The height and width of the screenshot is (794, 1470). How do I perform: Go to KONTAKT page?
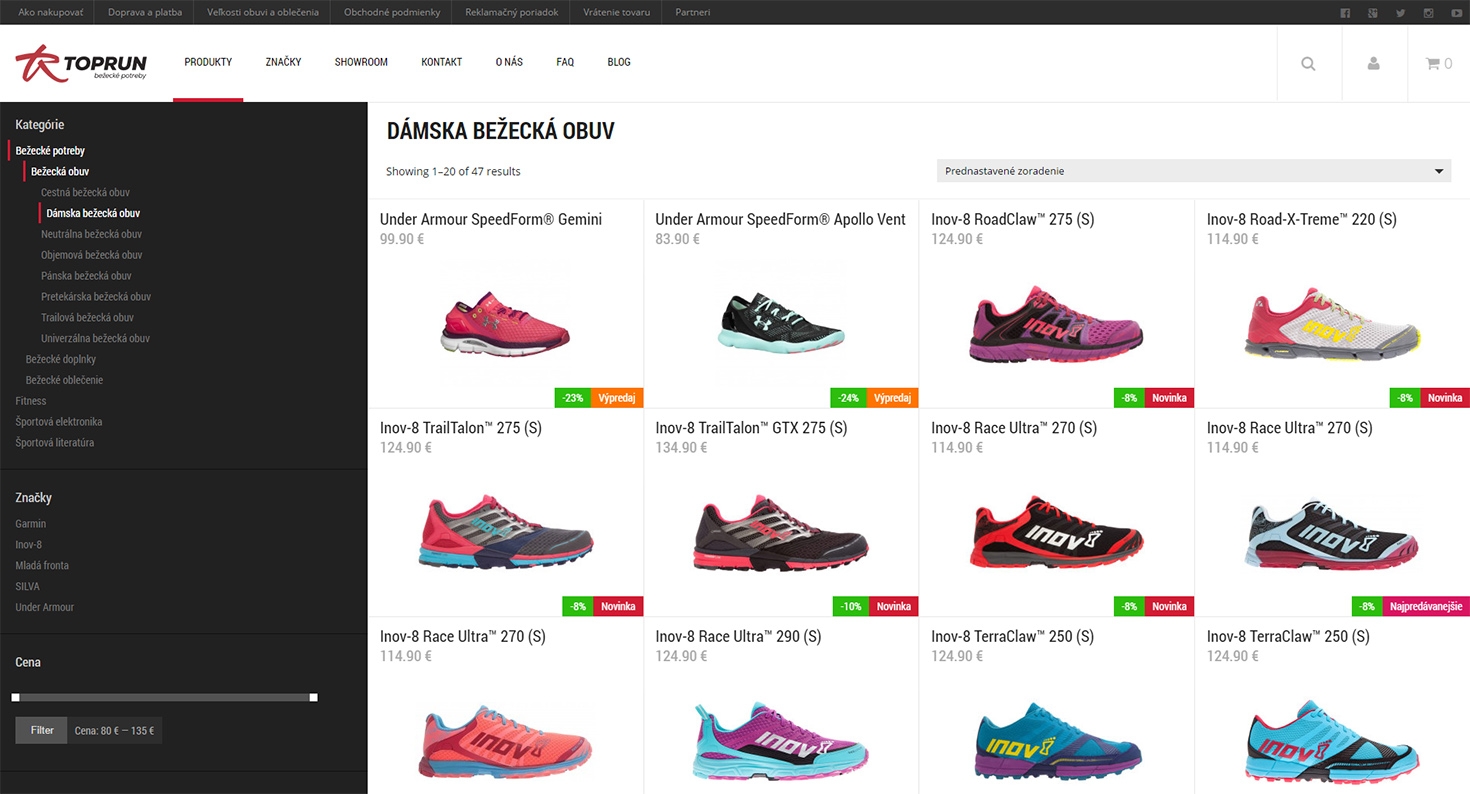point(441,62)
